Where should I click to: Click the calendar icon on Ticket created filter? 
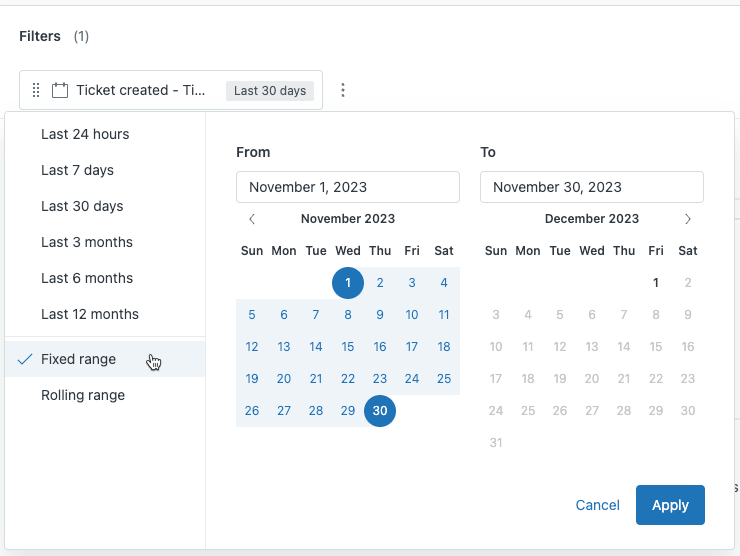[60, 90]
